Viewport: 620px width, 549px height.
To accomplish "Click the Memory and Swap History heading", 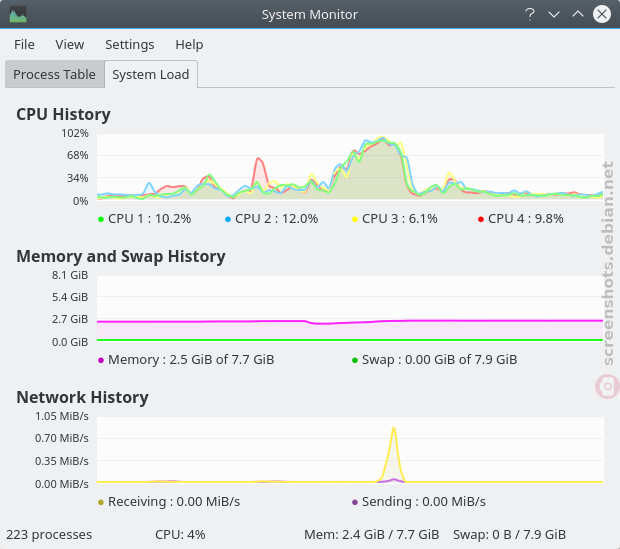I will (121, 256).
